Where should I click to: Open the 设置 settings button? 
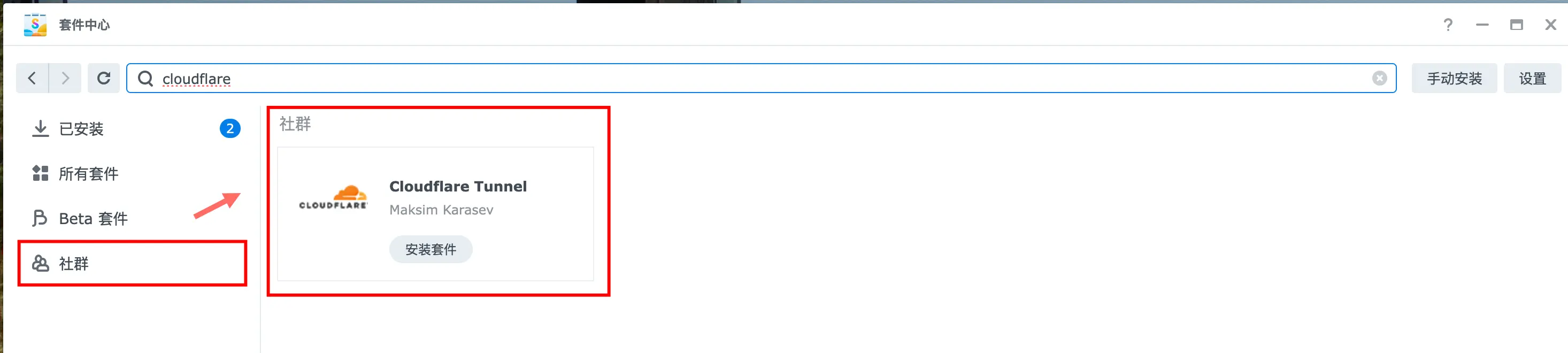click(1532, 79)
